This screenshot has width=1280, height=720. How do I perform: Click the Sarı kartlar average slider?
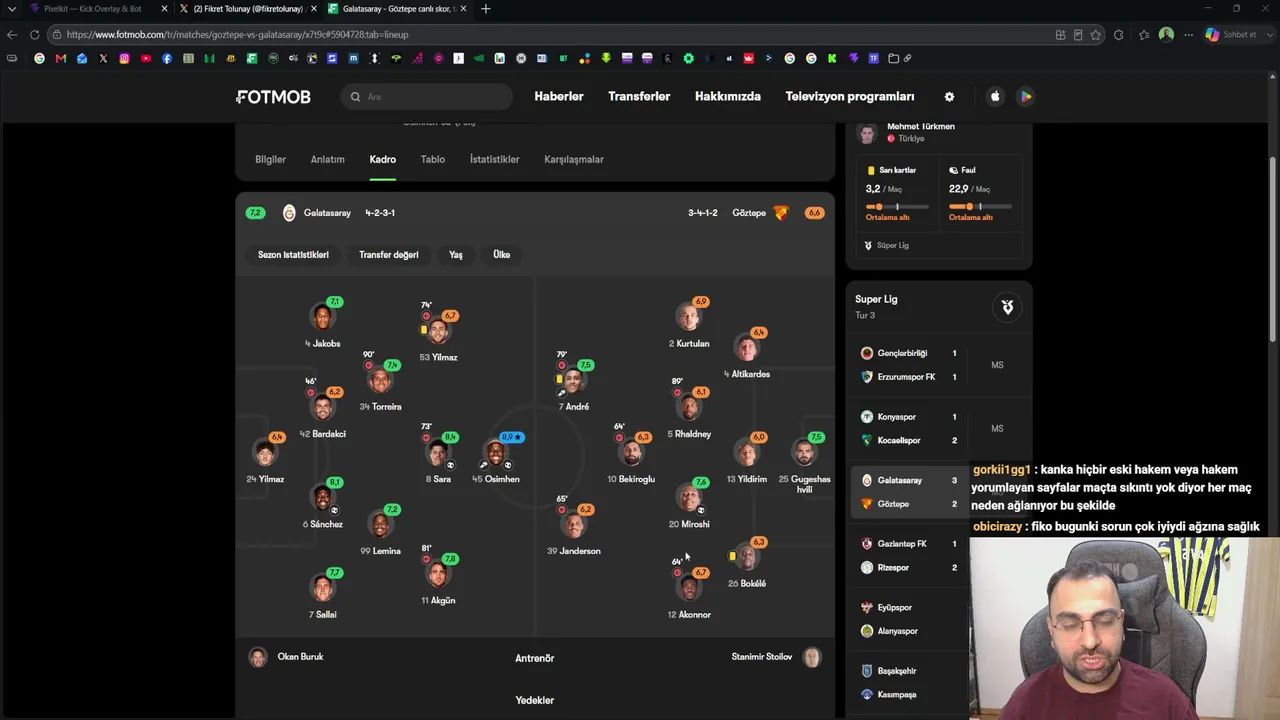pos(897,207)
